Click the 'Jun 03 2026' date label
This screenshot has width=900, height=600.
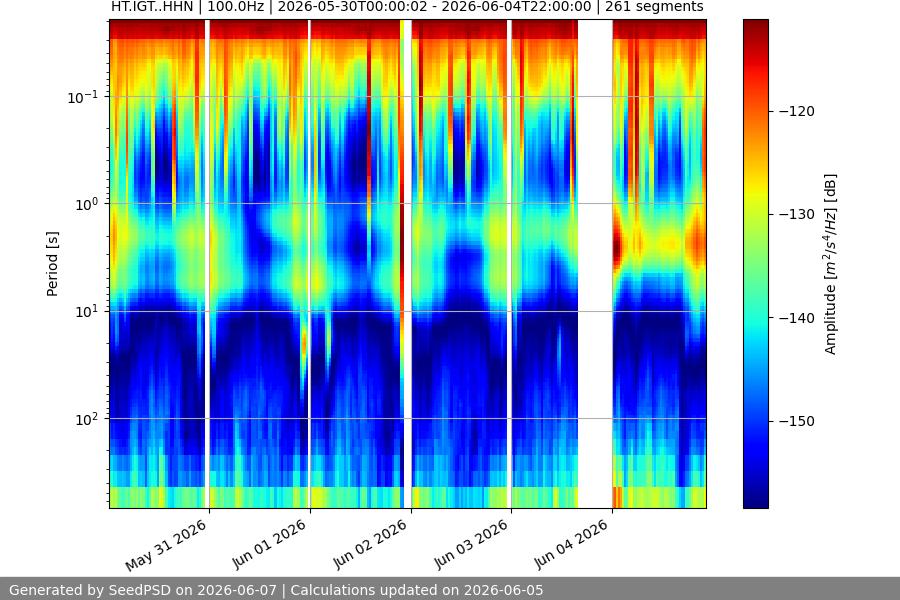[x=471, y=544]
